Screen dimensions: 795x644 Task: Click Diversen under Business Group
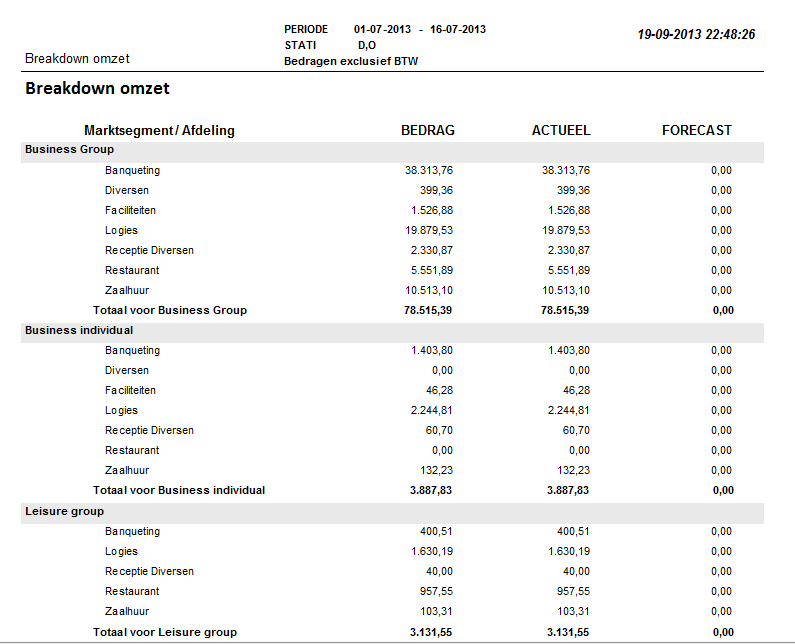127,191
